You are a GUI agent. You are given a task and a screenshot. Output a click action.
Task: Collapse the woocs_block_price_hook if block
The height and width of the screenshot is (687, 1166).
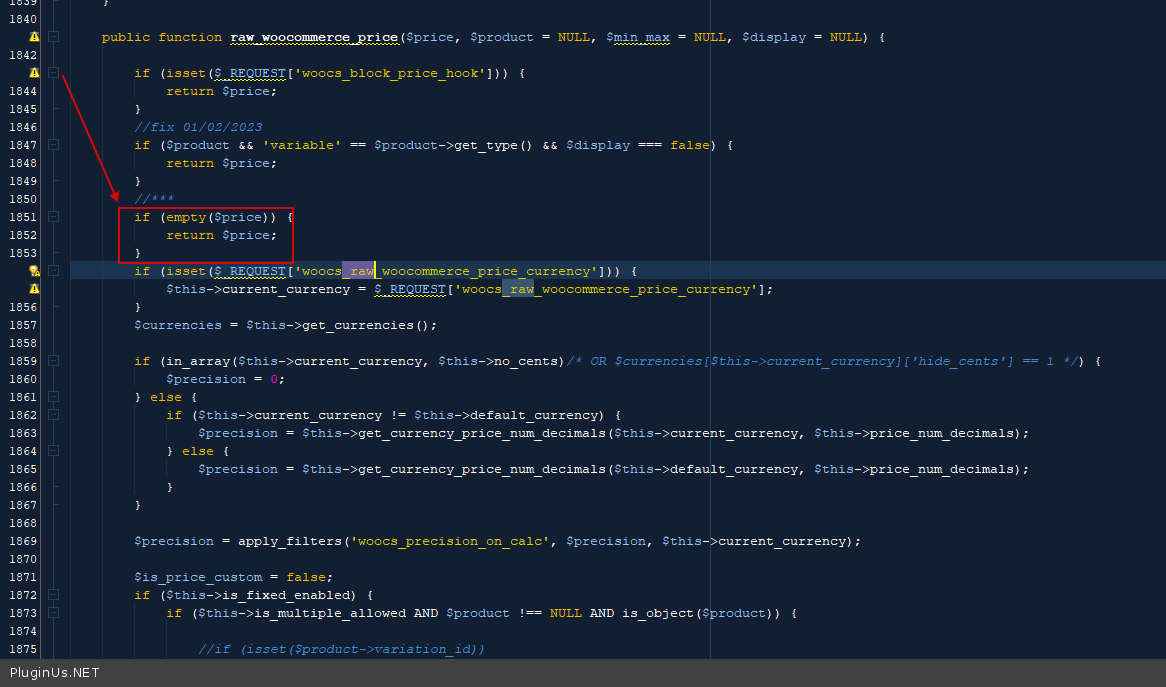54,73
